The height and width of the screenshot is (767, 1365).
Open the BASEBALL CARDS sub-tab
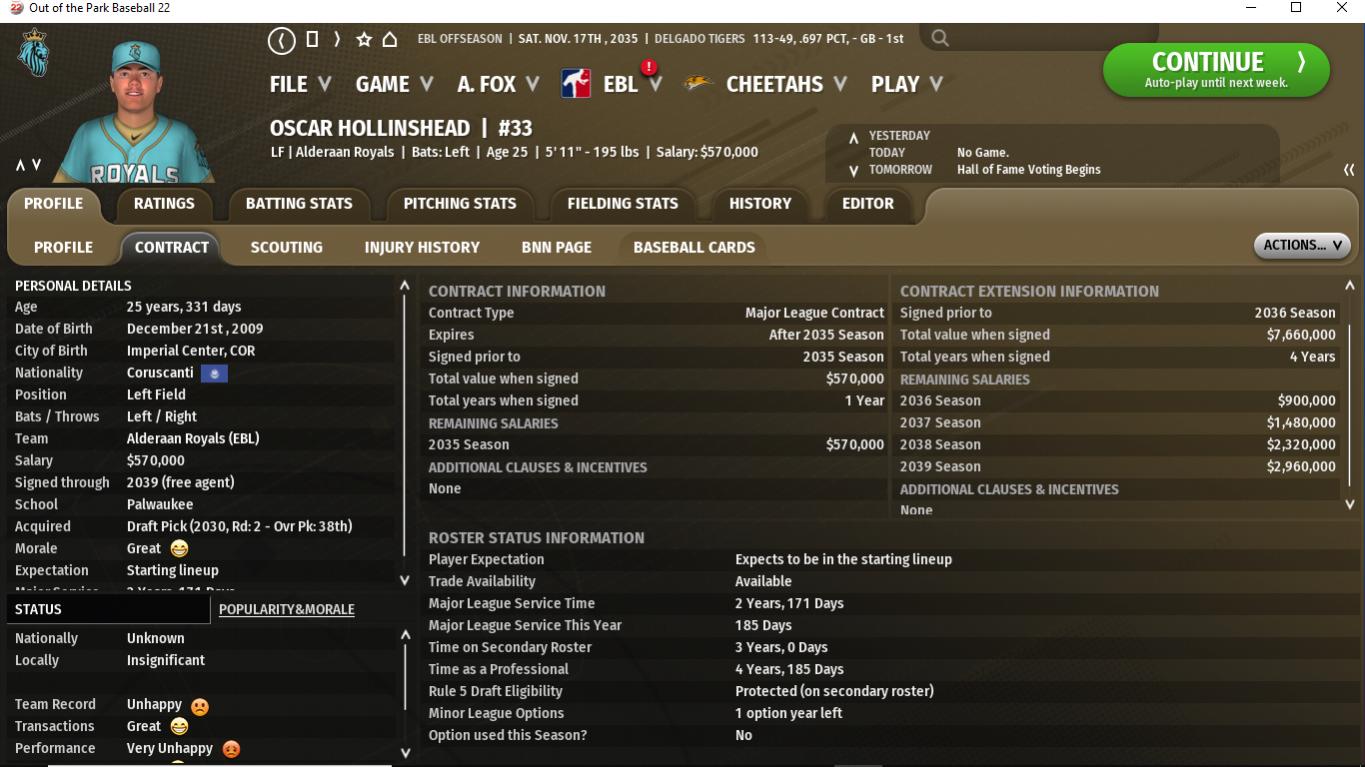pyautogui.click(x=694, y=247)
